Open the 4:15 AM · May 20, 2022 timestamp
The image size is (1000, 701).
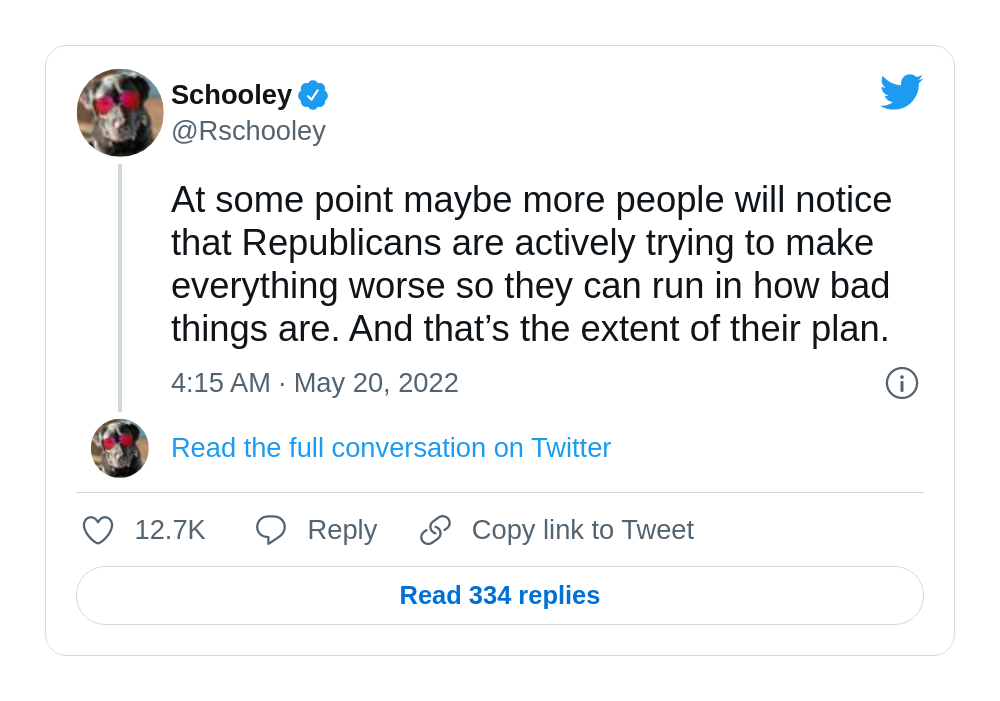coord(315,383)
